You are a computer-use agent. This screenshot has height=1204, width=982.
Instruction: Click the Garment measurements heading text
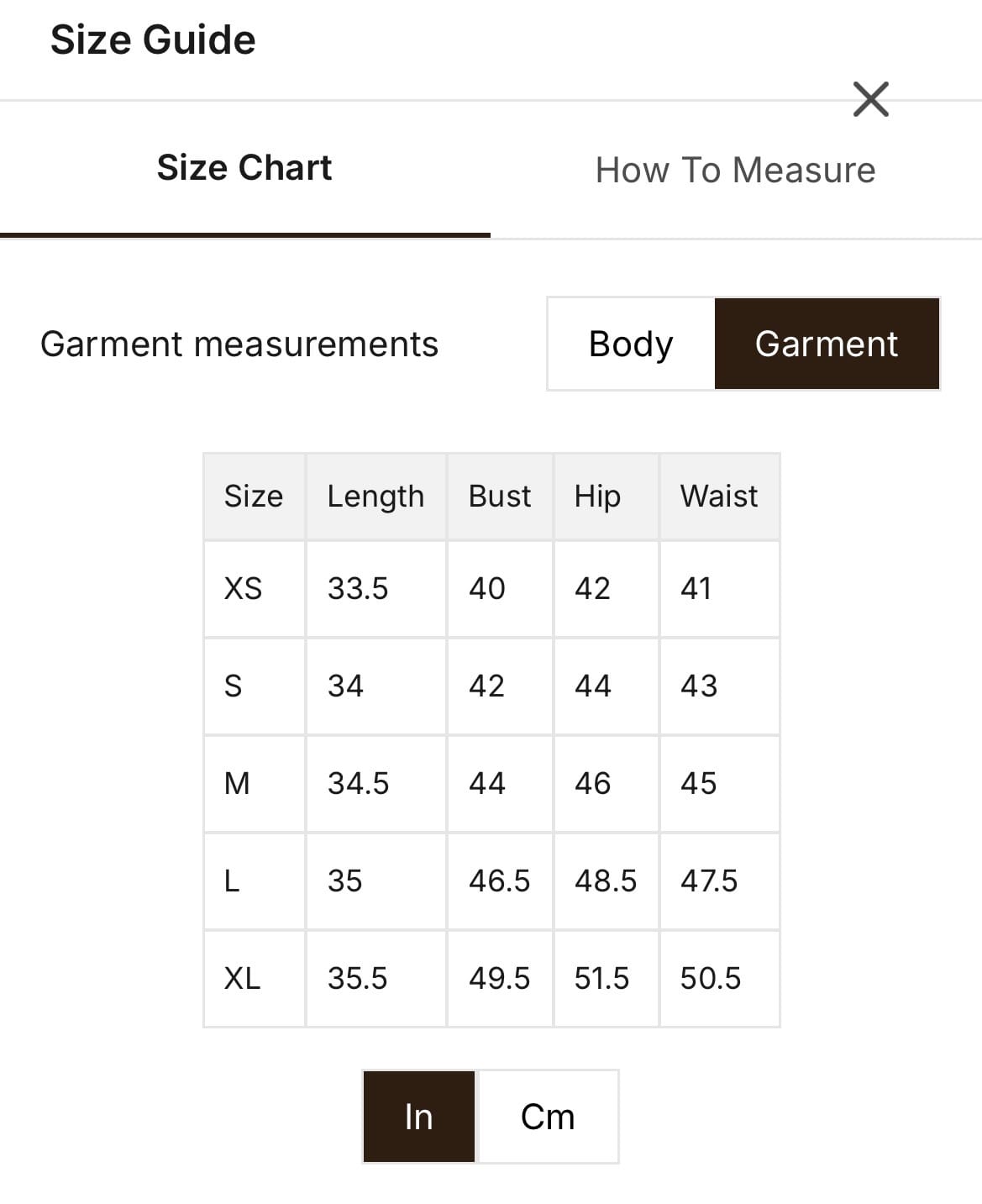(239, 344)
